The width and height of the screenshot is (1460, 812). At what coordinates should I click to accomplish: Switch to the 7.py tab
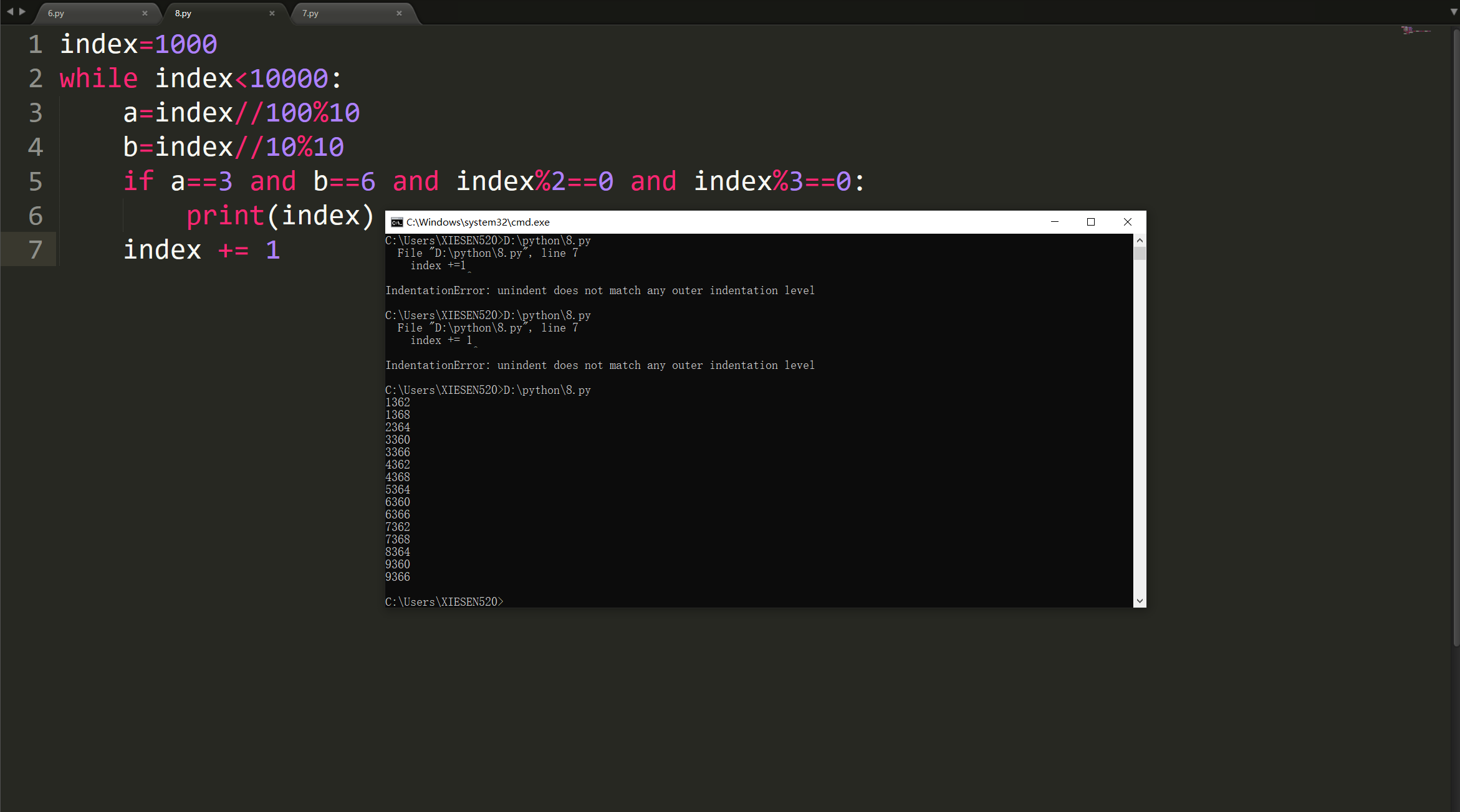[x=310, y=13]
